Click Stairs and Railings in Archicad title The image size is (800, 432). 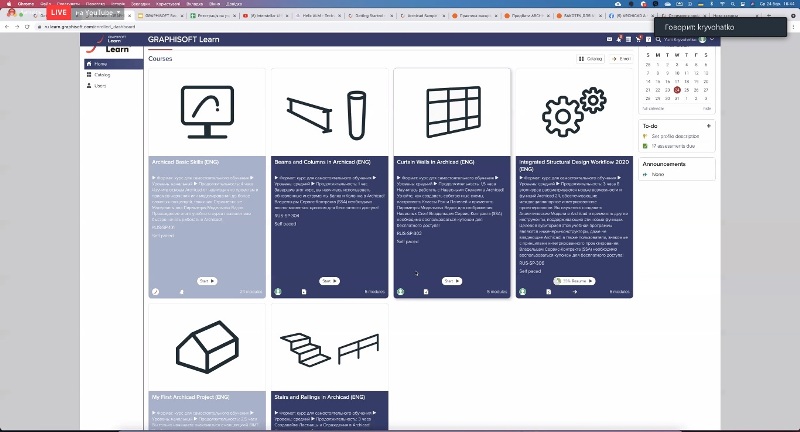[x=319, y=397]
